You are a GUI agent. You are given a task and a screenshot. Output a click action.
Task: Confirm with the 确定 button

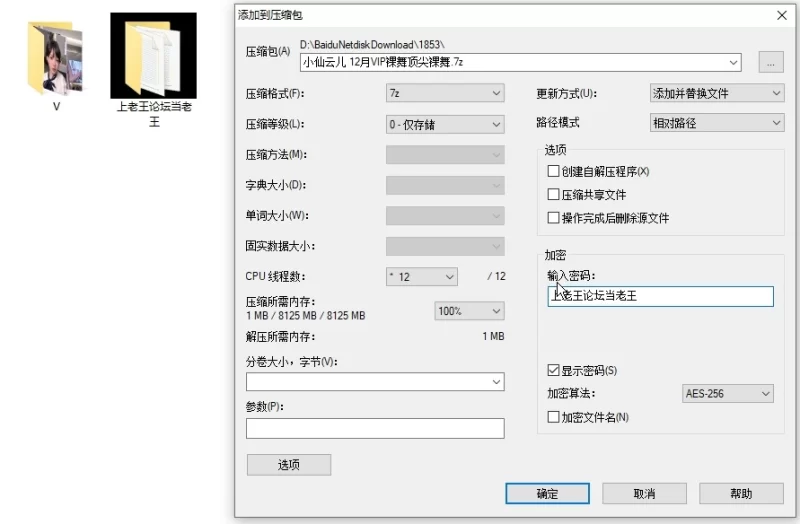click(547, 493)
